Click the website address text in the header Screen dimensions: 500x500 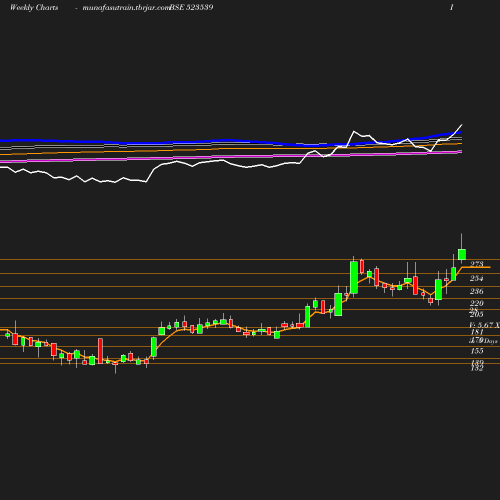tap(126, 8)
